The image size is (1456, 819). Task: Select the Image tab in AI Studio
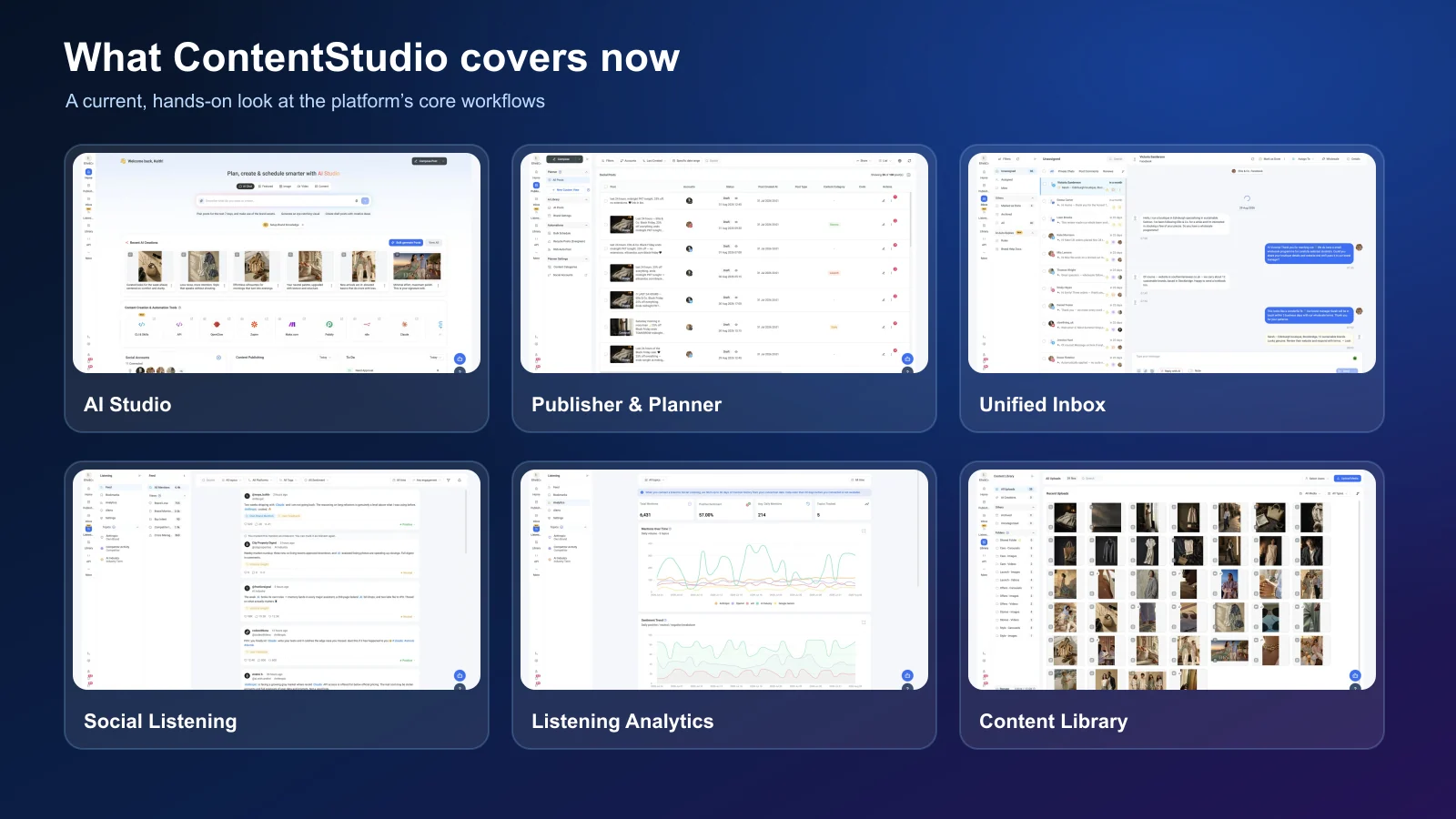(285, 187)
